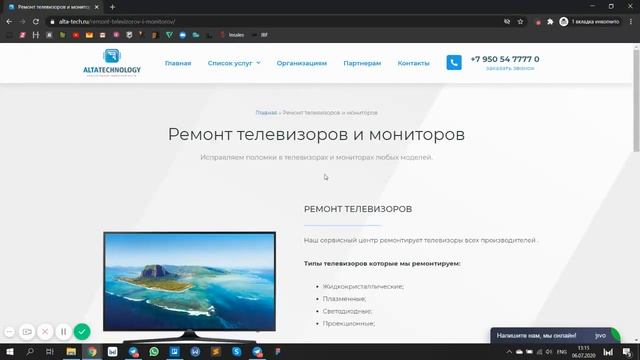Screen dimensions: 640x360
Task: Open Sublime Text from the taskbar
Action: tap(216, 352)
